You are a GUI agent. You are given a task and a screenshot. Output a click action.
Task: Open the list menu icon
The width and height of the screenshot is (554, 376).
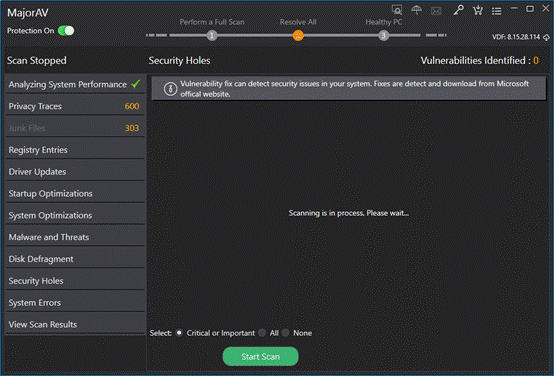coord(496,11)
